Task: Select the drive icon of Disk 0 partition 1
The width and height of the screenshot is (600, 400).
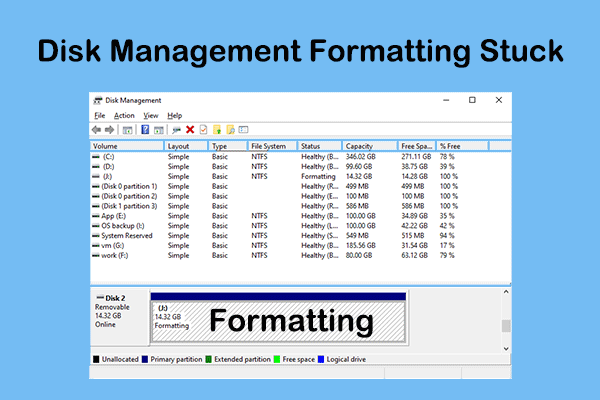Action: pos(96,186)
